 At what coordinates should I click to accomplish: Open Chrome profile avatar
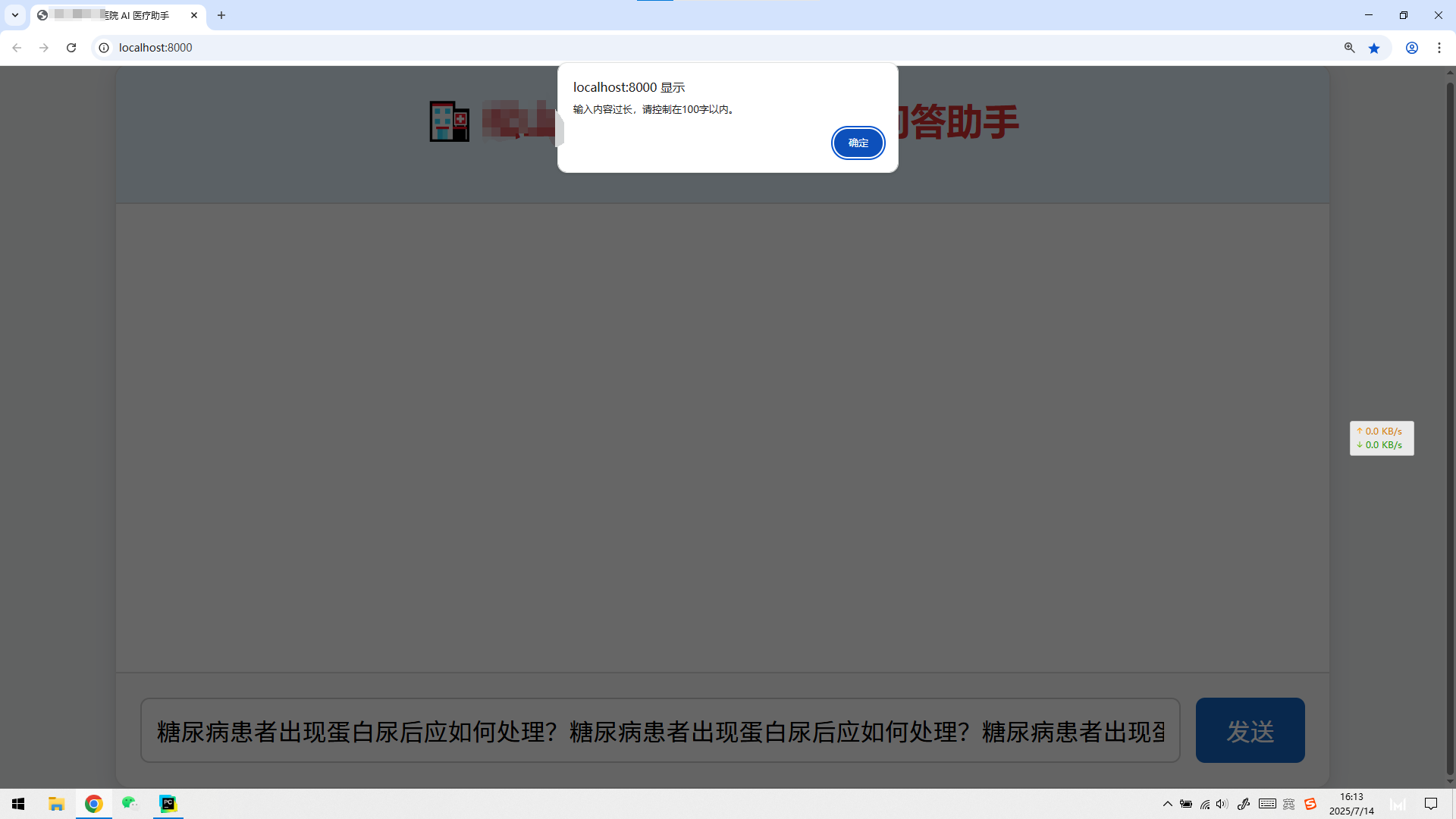click(x=1412, y=48)
